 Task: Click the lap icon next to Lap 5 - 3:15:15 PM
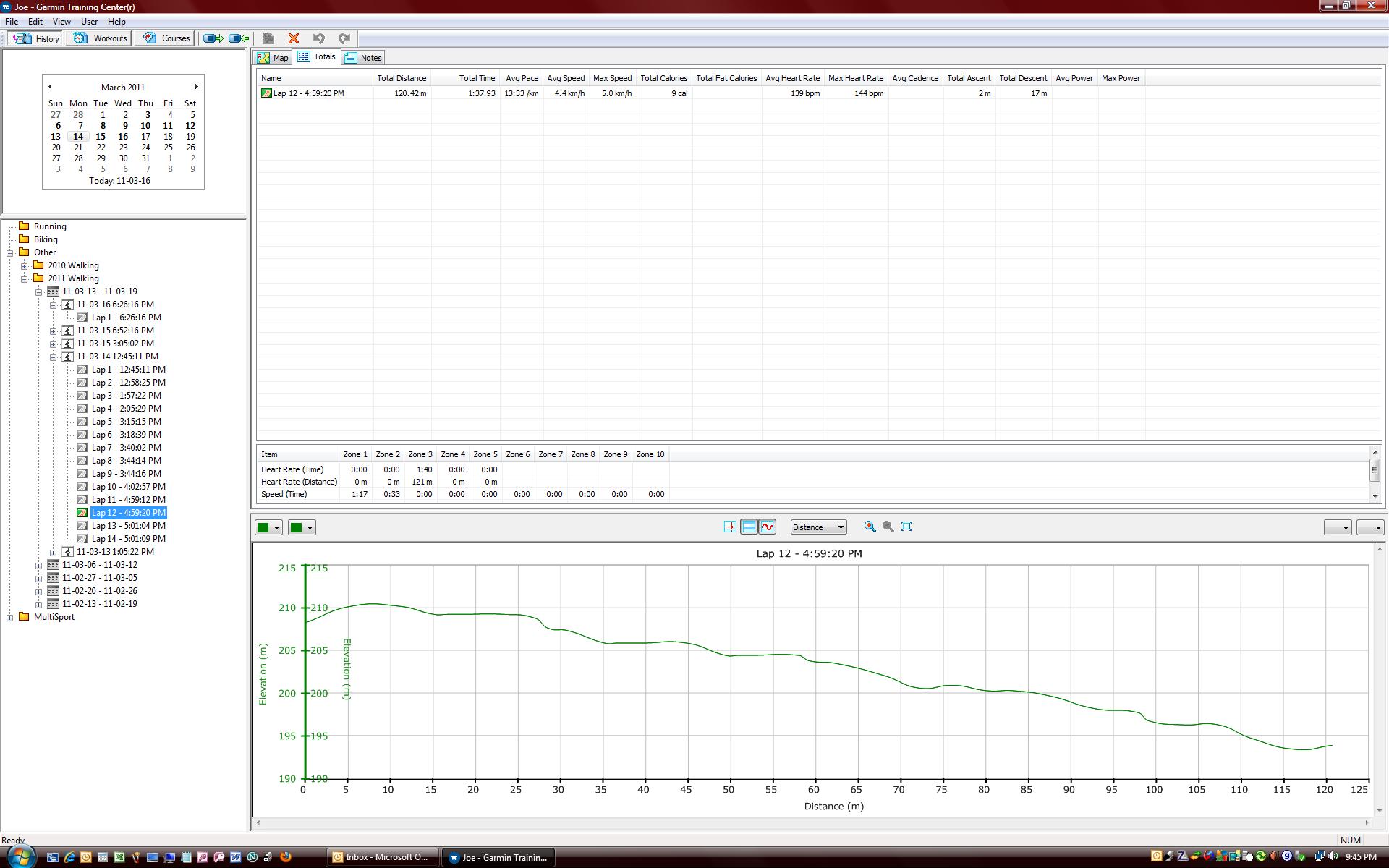(x=82, y=422)
